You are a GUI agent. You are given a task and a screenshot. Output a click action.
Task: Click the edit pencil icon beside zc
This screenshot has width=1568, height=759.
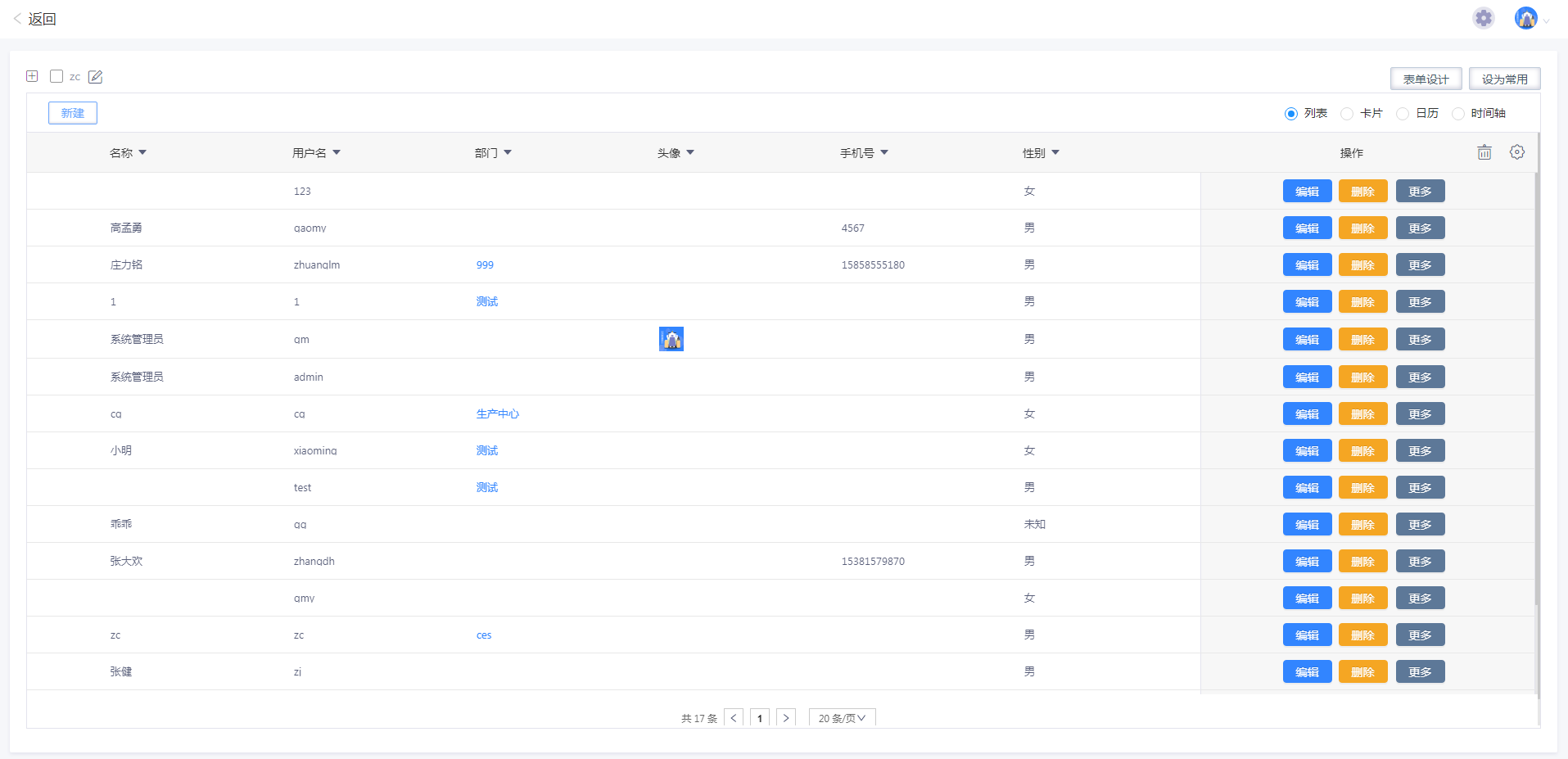click(96, 77)
